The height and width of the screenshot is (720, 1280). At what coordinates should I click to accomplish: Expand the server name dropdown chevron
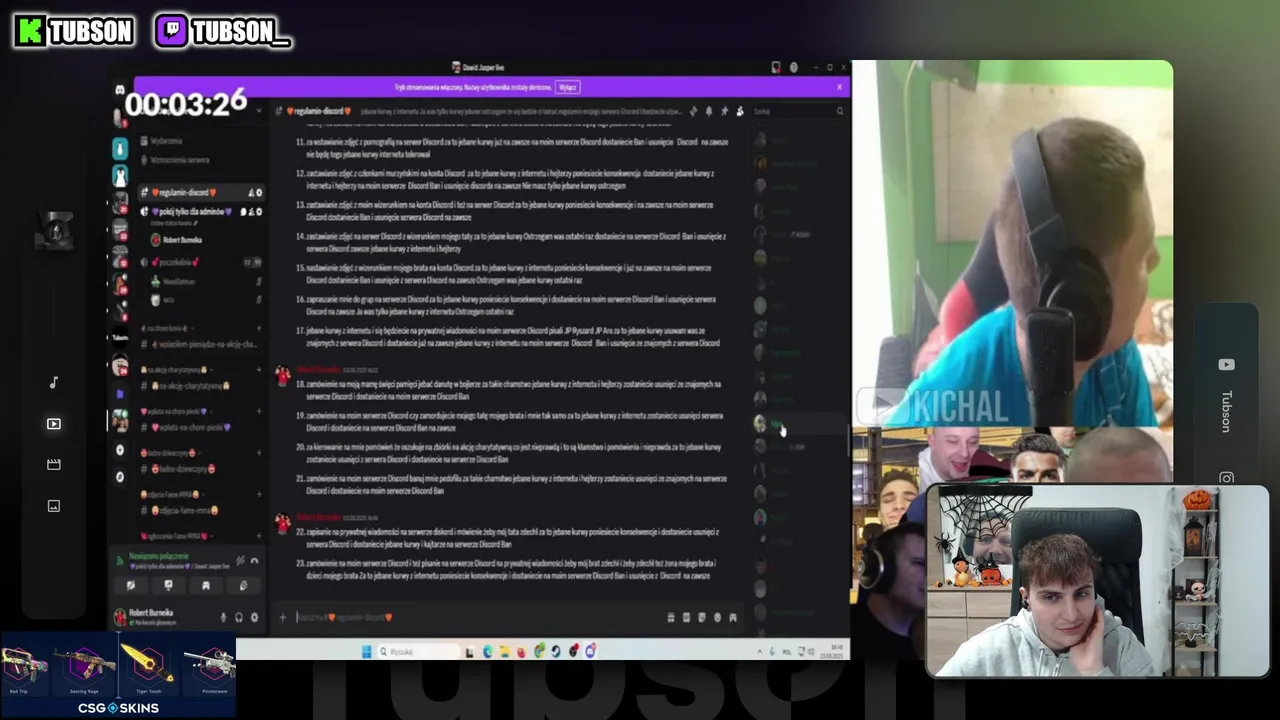point(259,110)
